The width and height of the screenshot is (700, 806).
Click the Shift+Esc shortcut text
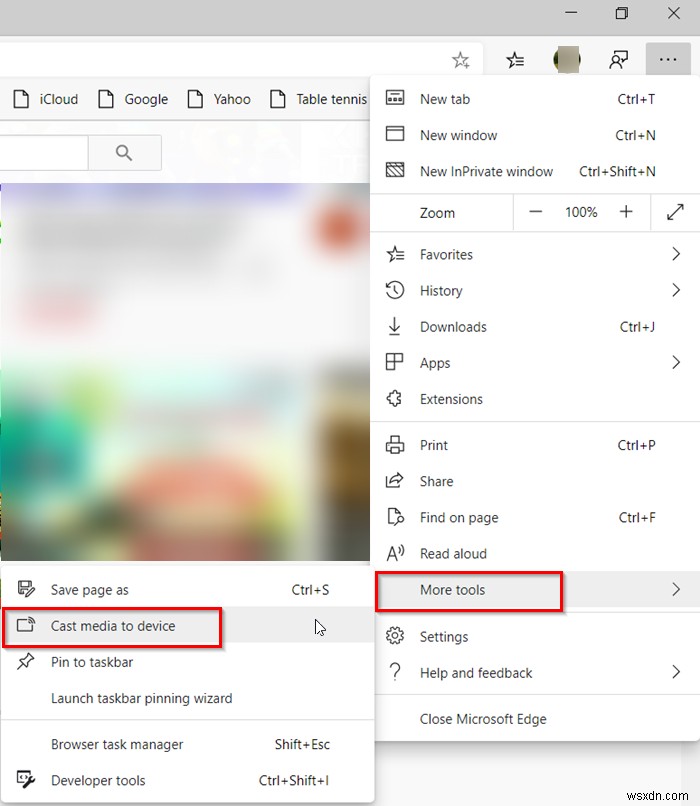pos(302,744)
